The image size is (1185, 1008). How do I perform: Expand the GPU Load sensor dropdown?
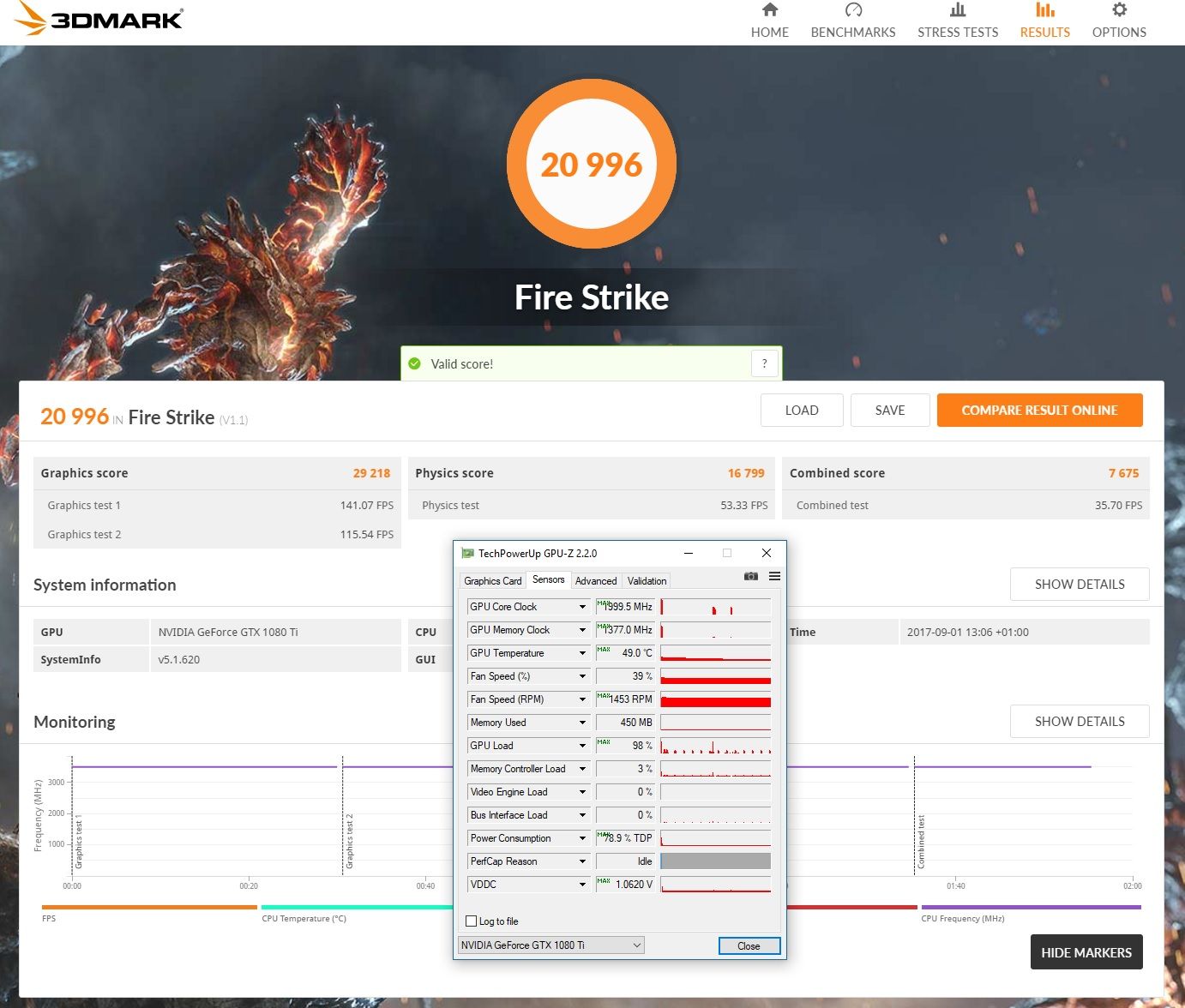click(582, 746)
